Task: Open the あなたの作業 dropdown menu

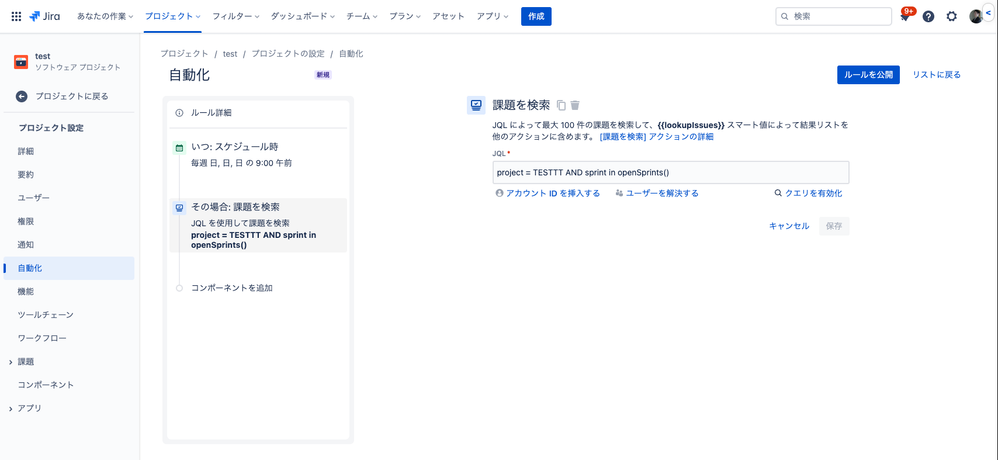Action: point(105,17)
